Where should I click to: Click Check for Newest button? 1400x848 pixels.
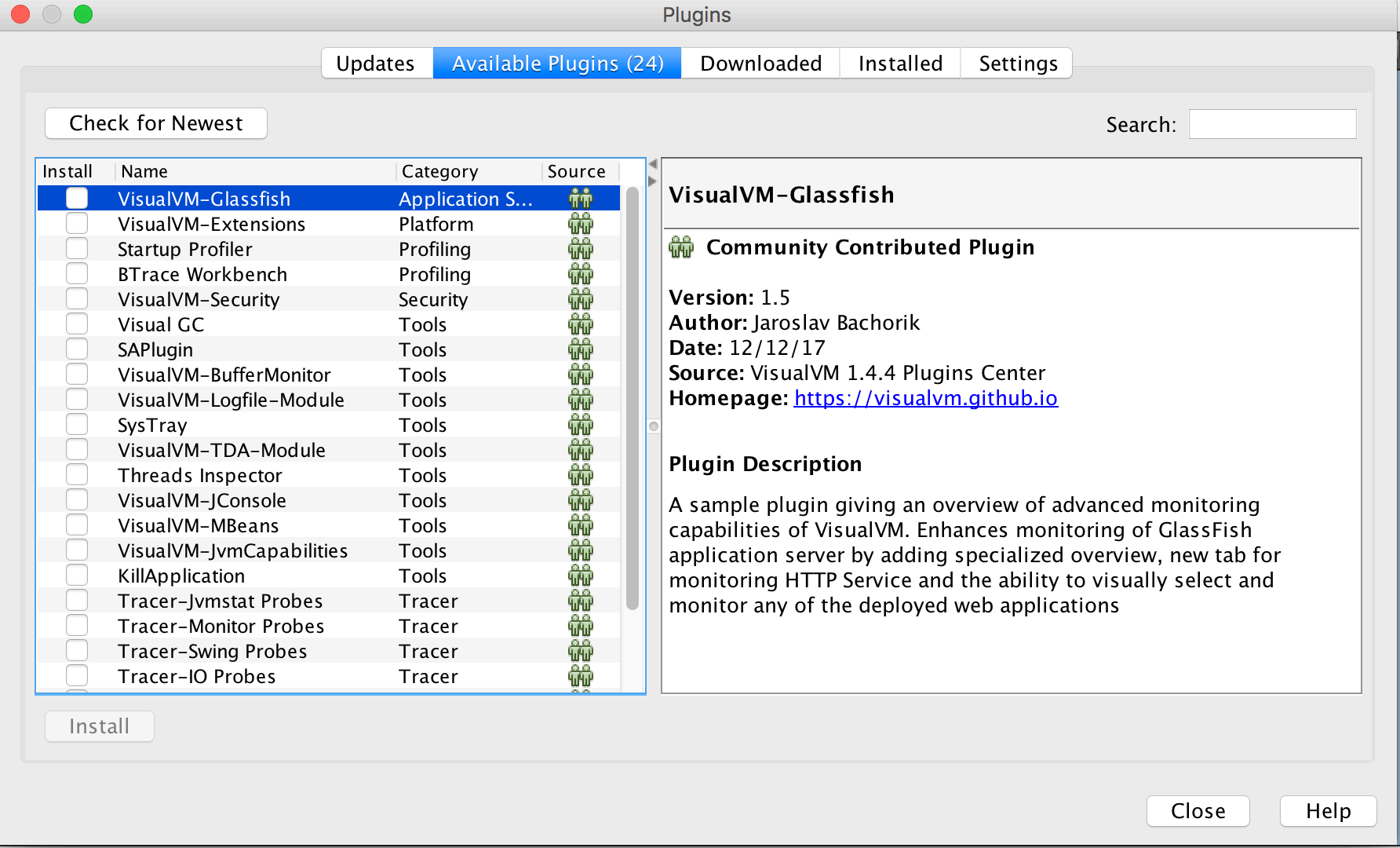(x=156, y=123)
